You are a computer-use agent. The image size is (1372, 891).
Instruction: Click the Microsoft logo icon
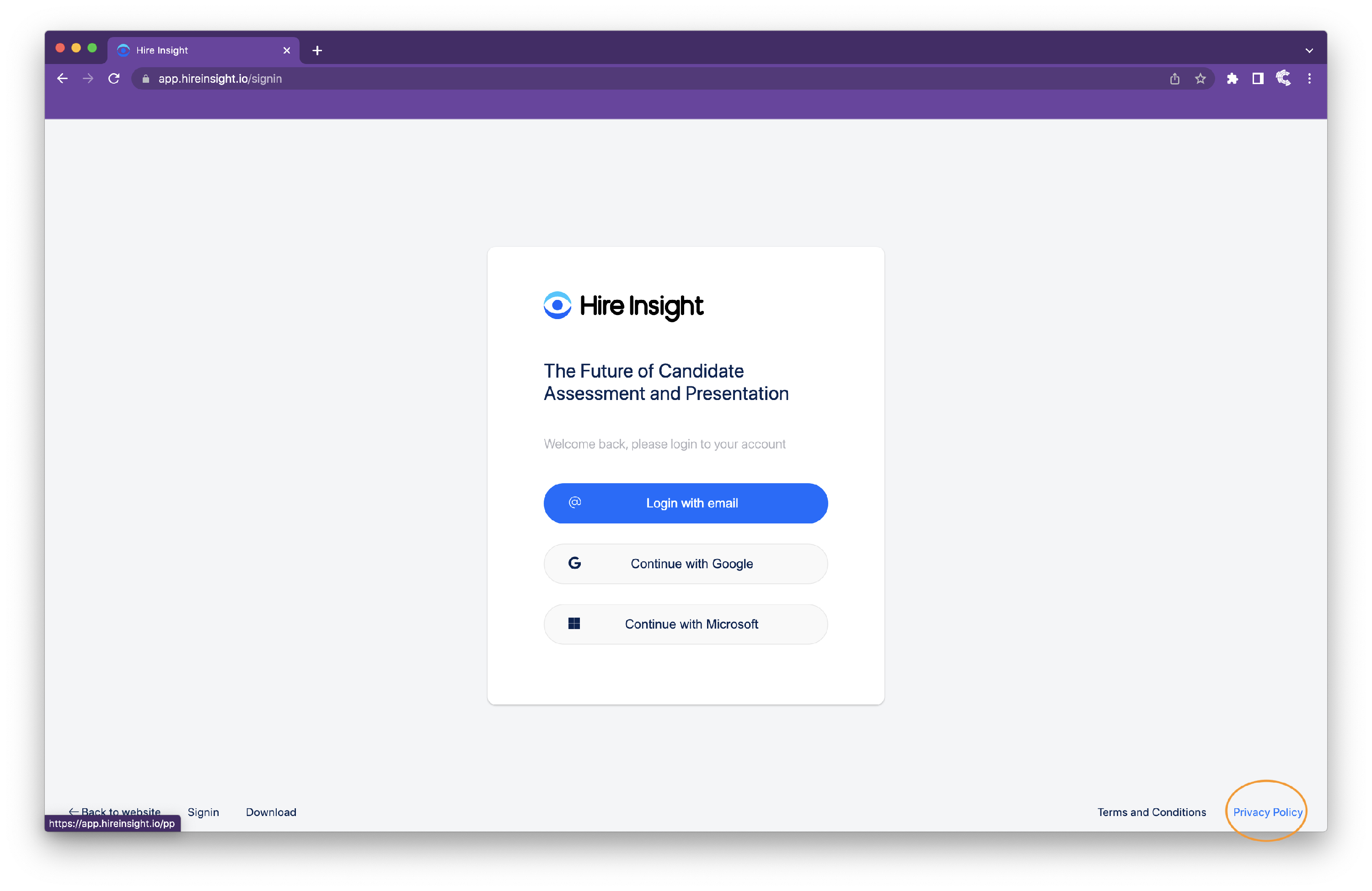(x=574, y=624)
